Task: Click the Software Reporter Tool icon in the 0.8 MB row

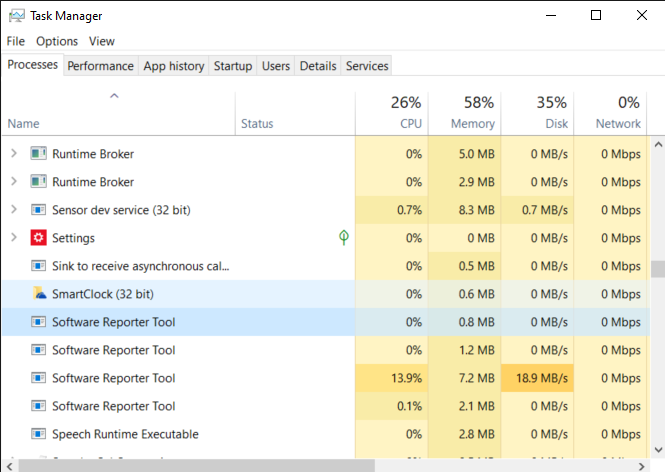Action: pos(38,321)
